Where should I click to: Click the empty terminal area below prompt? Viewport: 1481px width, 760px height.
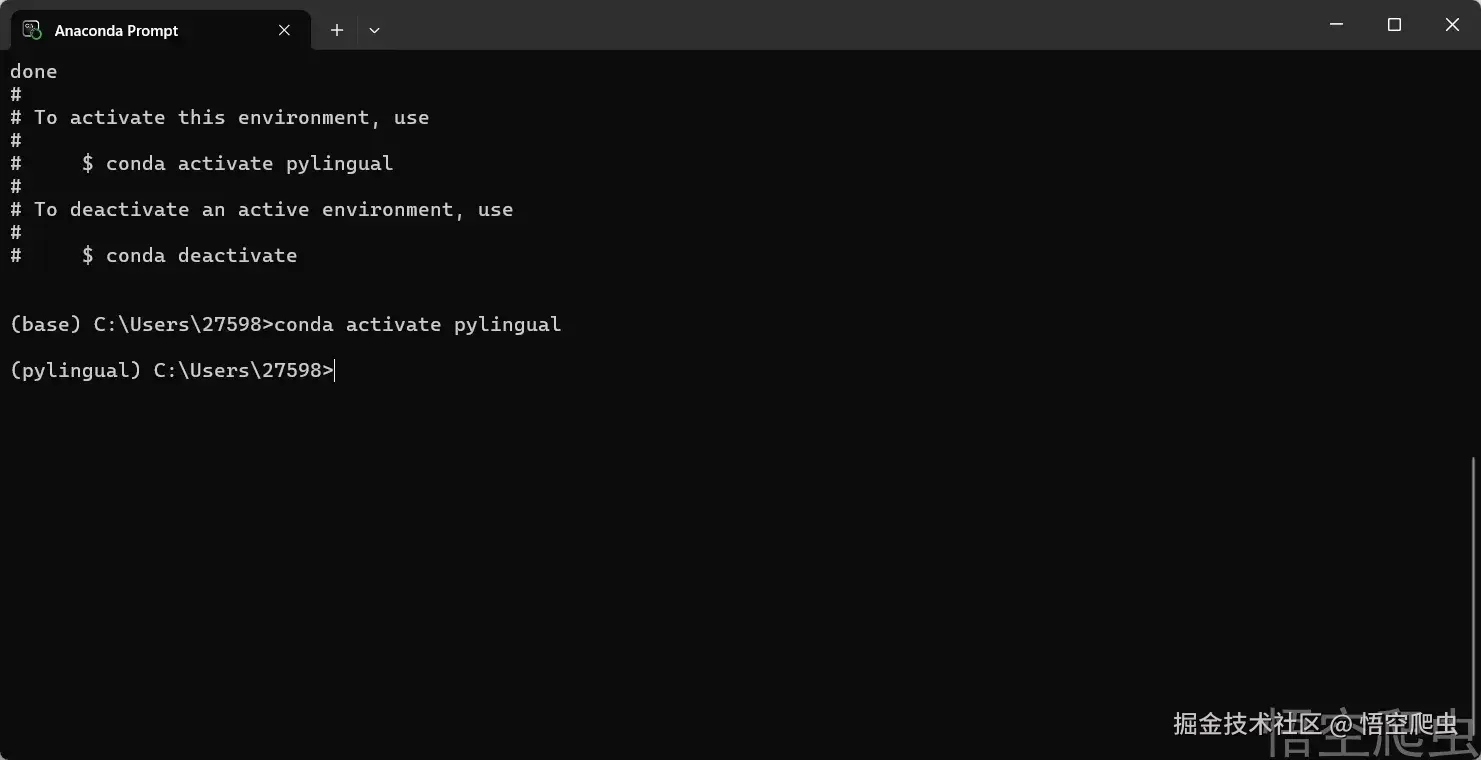(x=700, y=550)
